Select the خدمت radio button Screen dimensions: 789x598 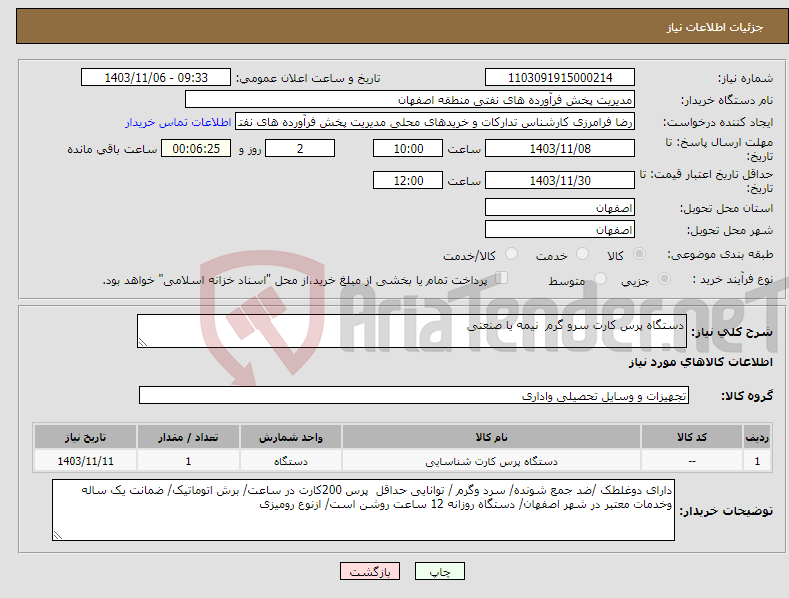click(582, 254)
